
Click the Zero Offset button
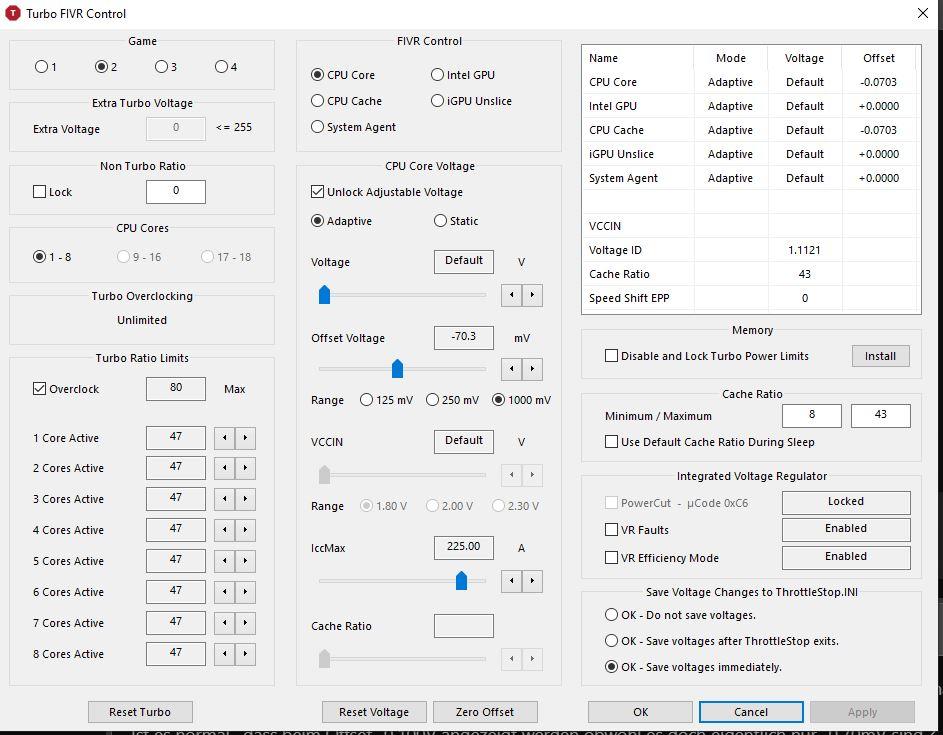coord(485,712)
